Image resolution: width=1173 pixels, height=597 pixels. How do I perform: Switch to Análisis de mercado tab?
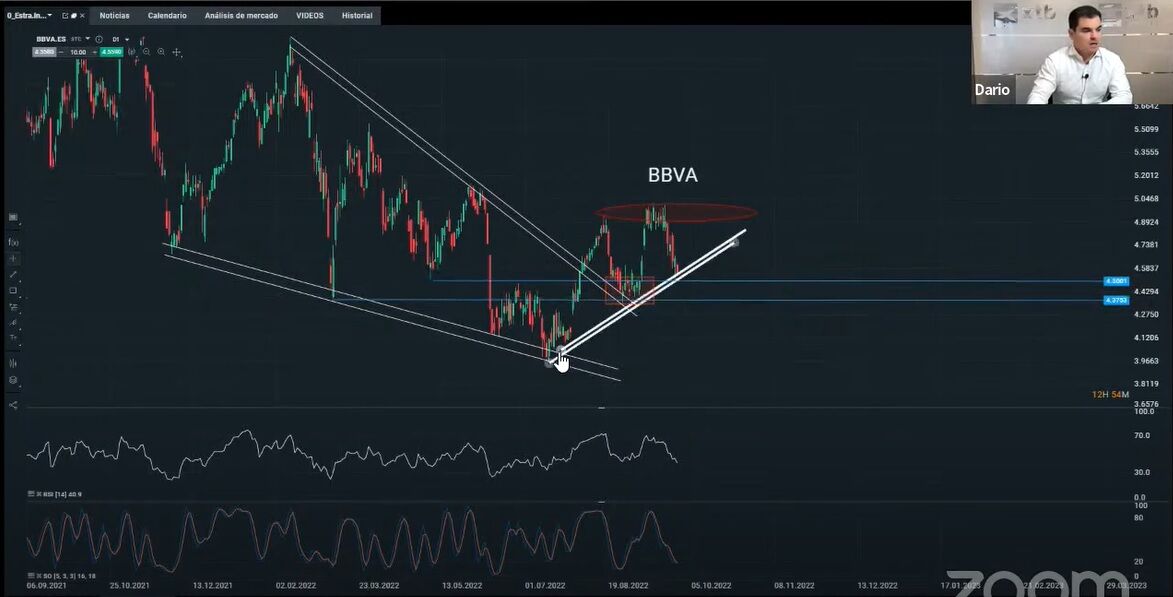[x=241, y=16]
